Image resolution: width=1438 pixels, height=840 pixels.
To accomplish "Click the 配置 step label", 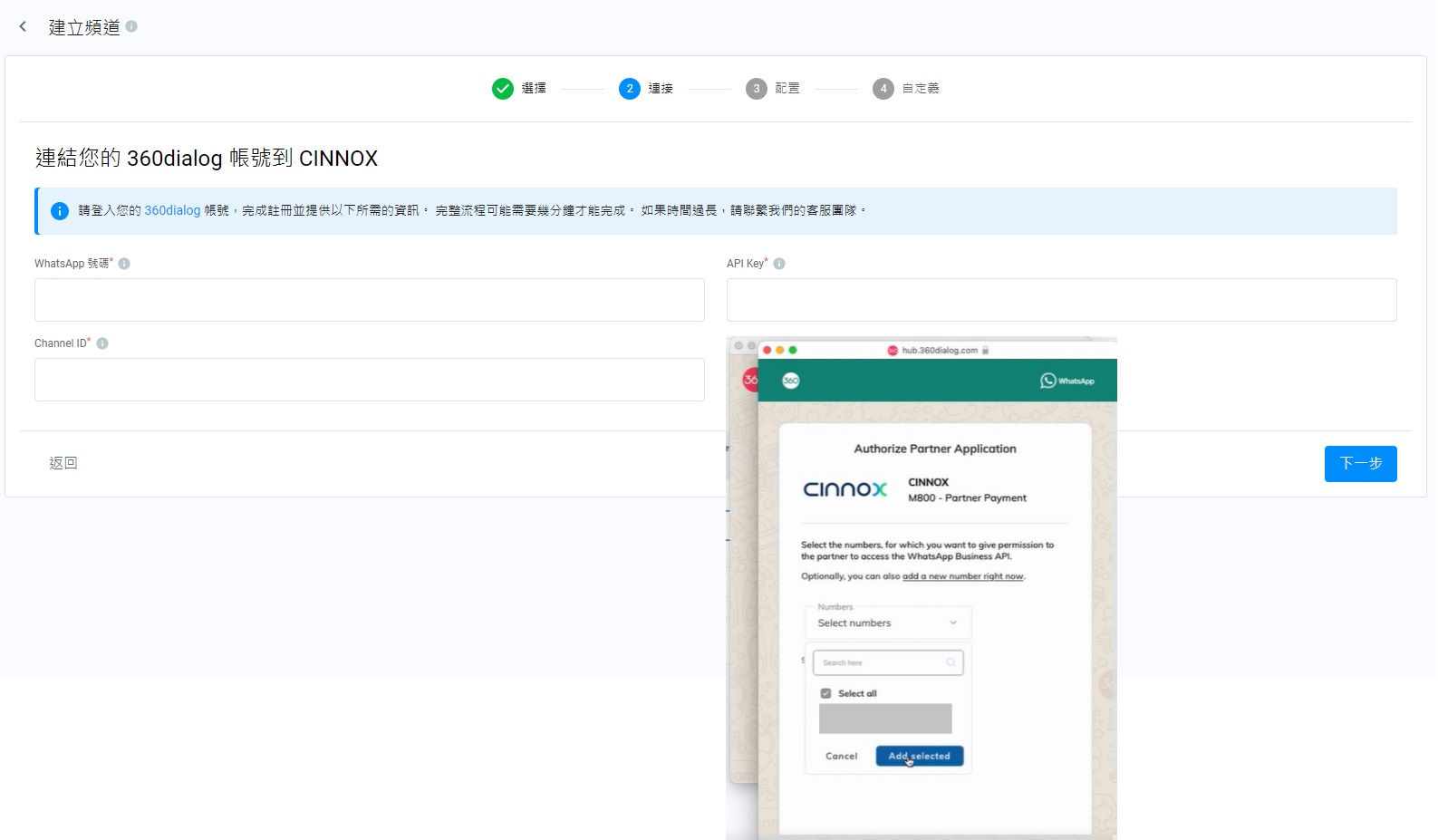I will [x=787, y=88].
